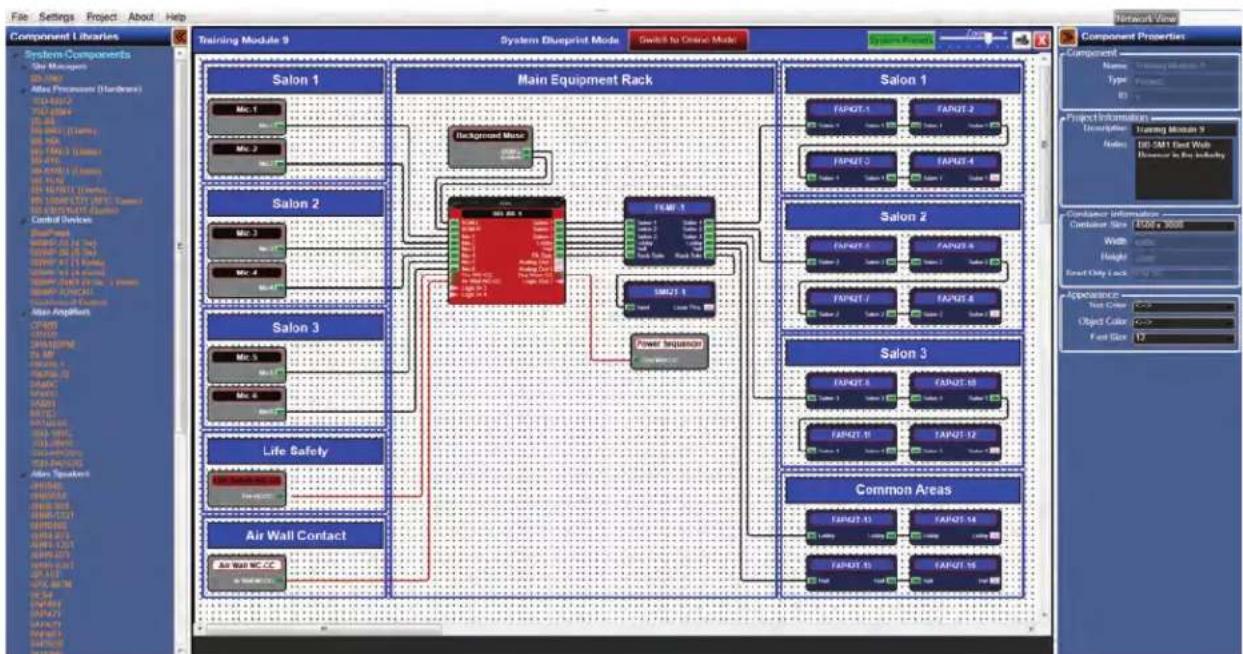Click the blueprint canvas vertical scrollbar
Image resolution: width=1243 pixels, height=654 pixels.
pos(1043,335)
